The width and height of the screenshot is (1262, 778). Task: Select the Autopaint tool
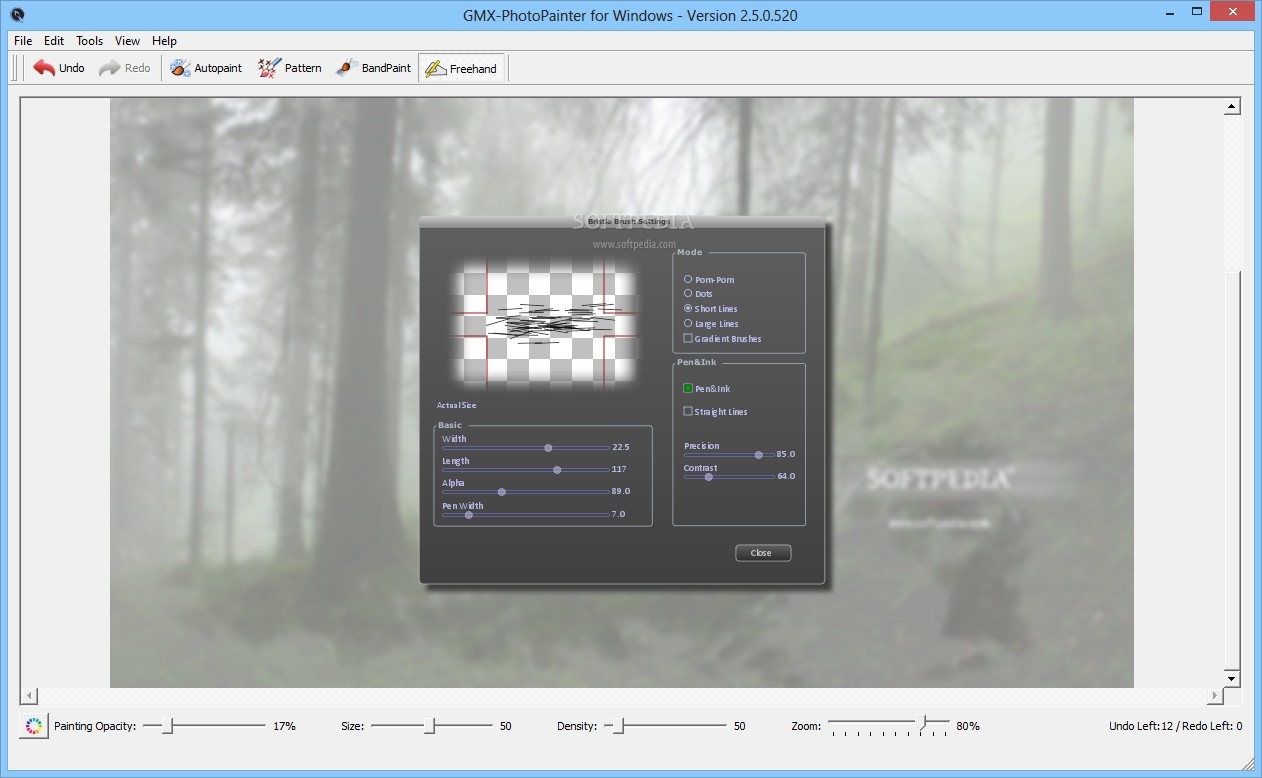pyautogui.click(x=206, y=68)
